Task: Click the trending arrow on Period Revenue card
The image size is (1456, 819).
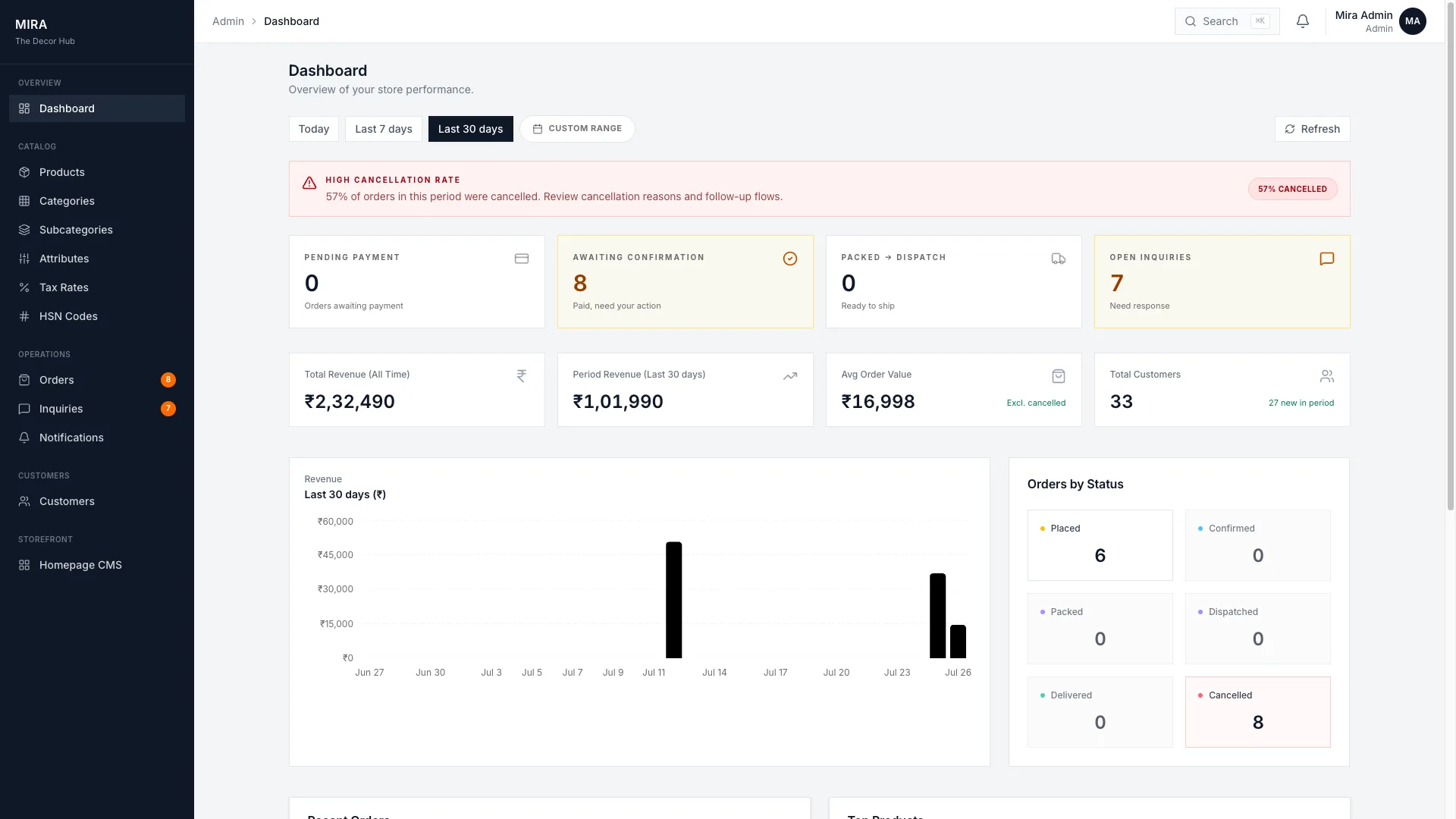Action: (x=790, y=375)
